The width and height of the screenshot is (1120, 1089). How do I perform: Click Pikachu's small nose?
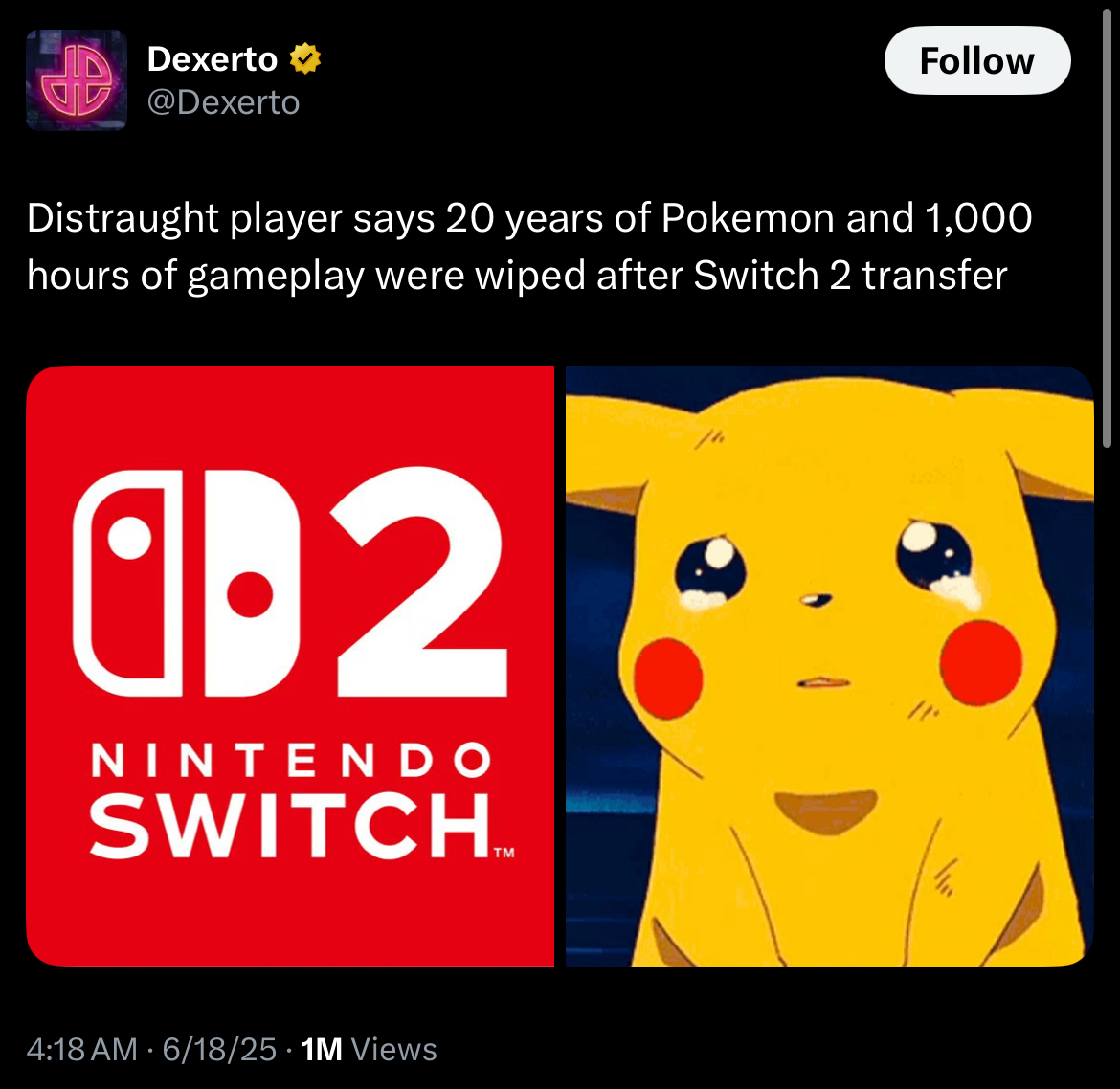(x=815, y=600)
